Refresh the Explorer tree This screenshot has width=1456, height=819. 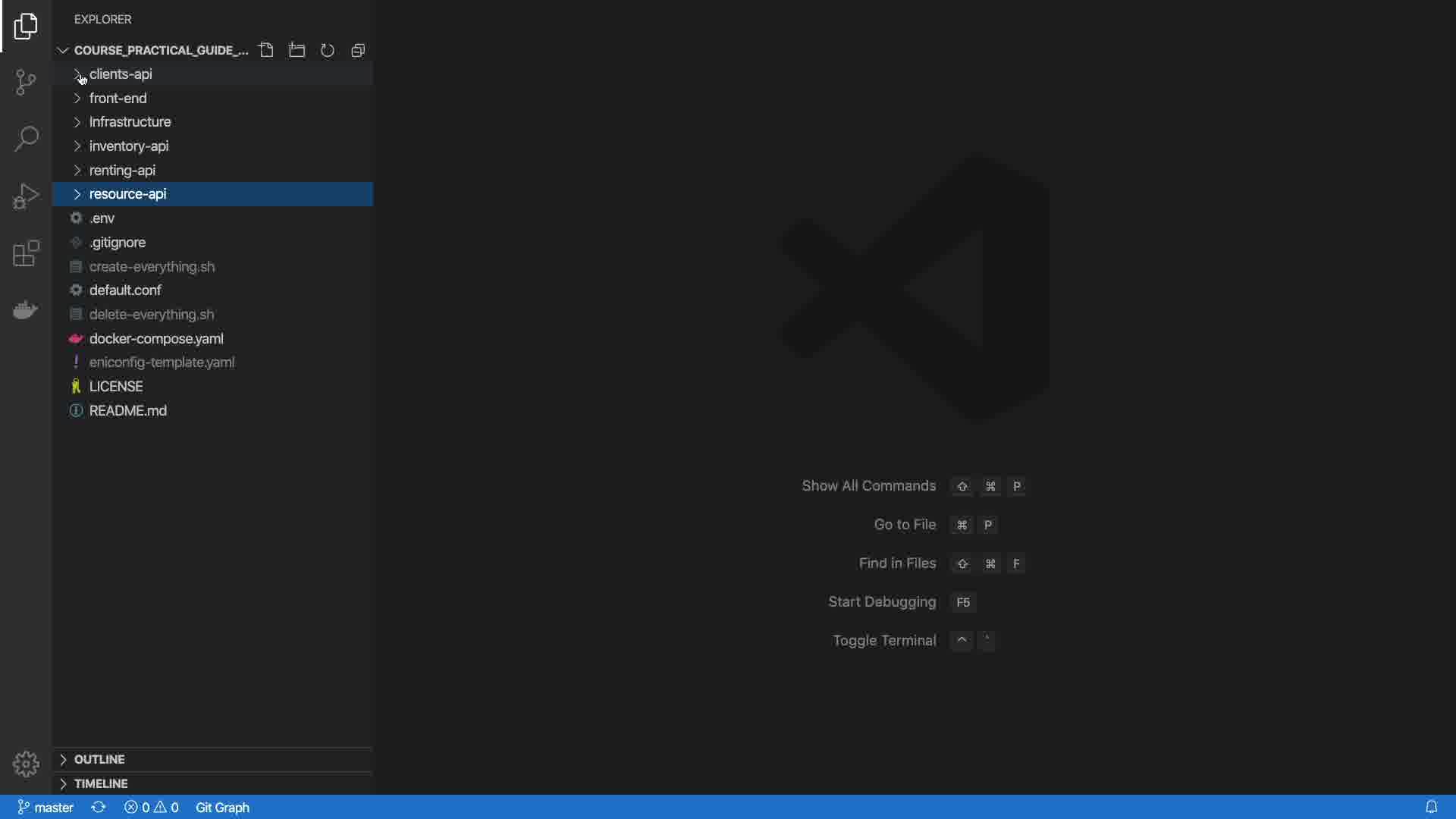[x=328, y=50]
